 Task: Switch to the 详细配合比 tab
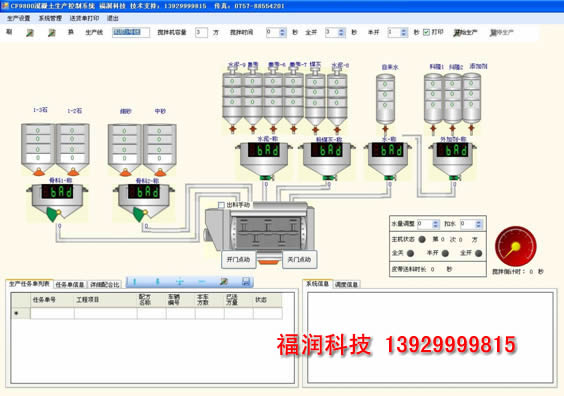click(x=105, y=285)
